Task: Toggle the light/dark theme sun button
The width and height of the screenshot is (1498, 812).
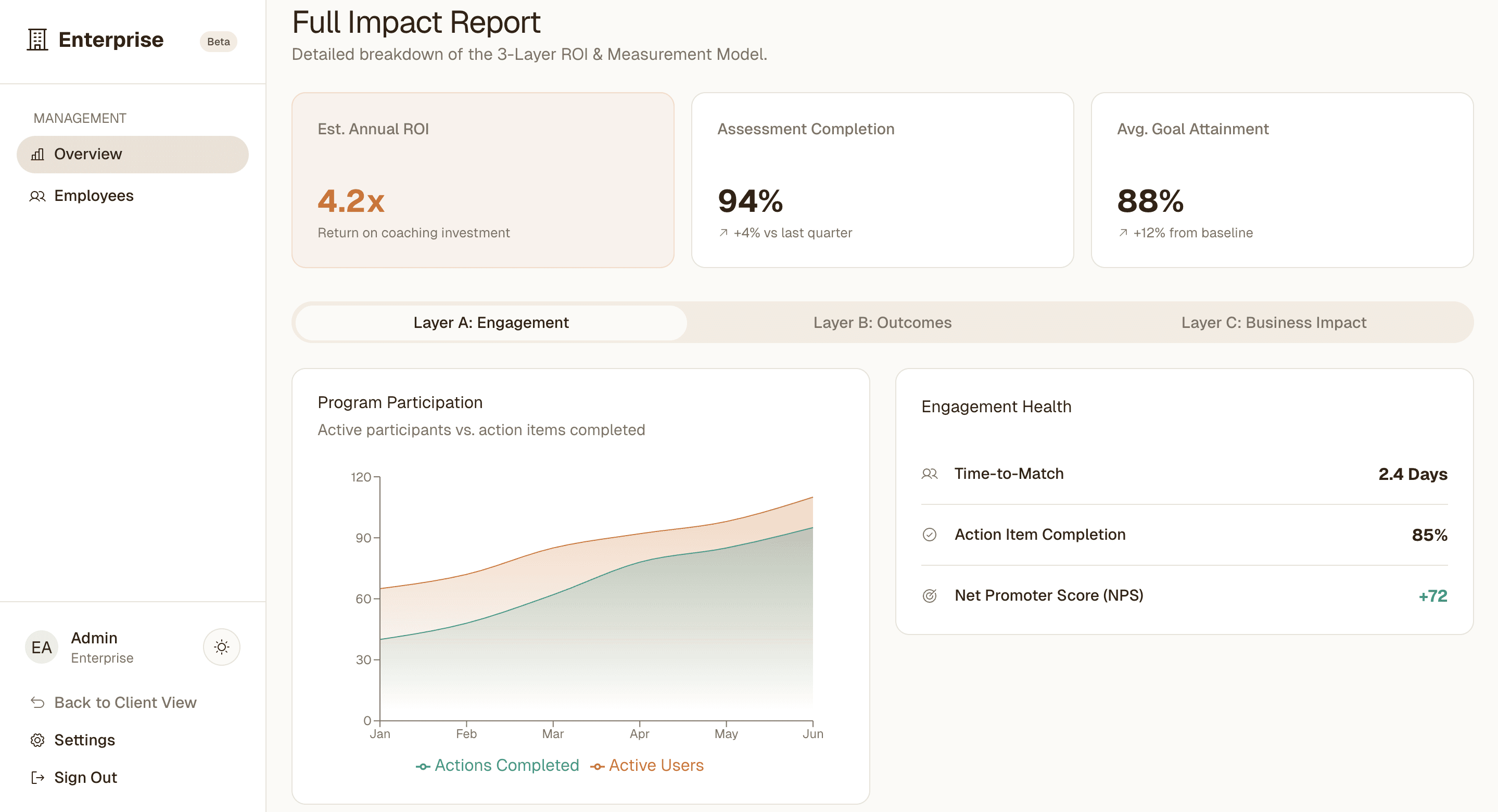Action: 222,647
